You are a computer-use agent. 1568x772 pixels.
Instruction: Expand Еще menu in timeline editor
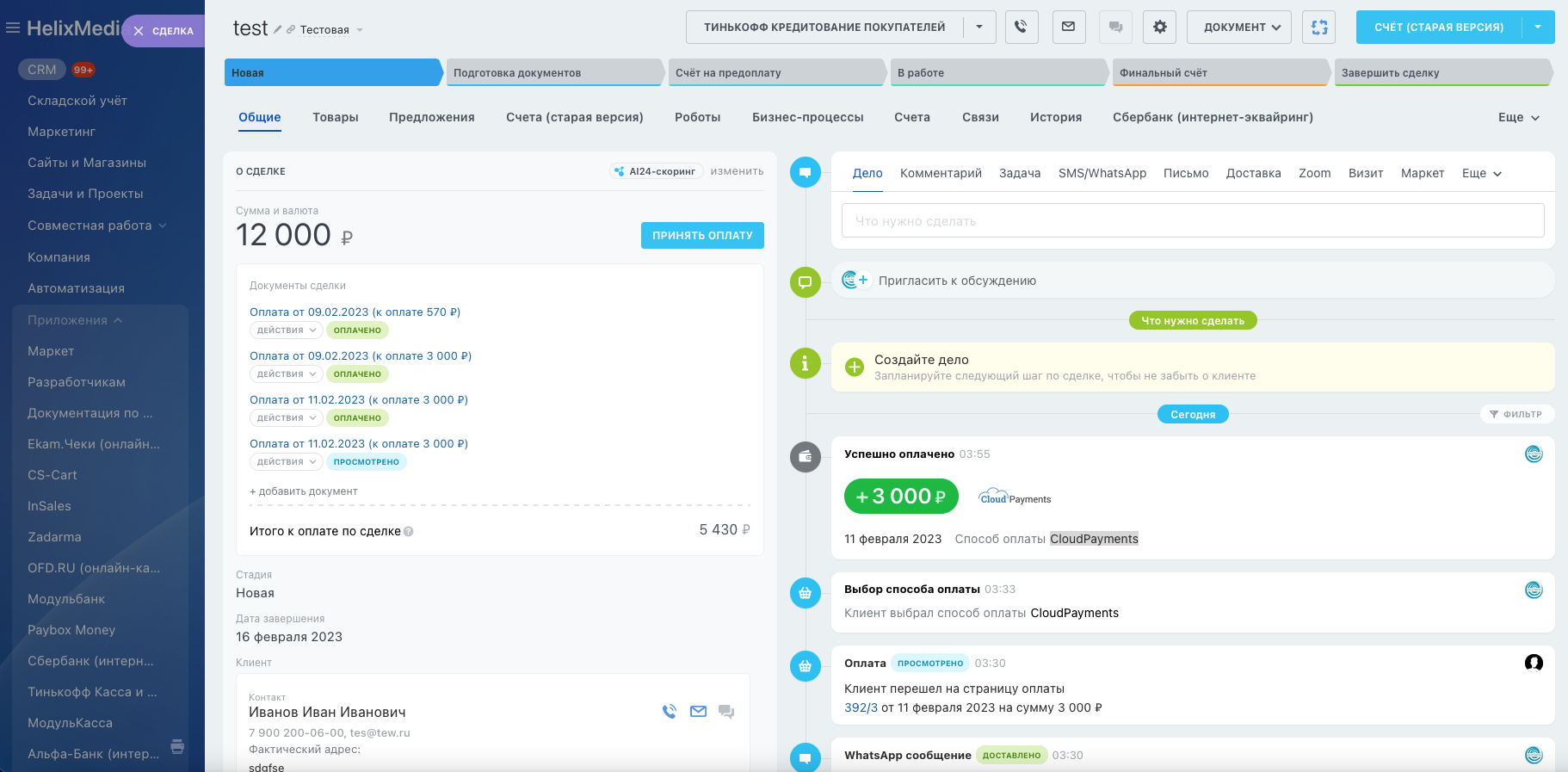[1482, 173]
